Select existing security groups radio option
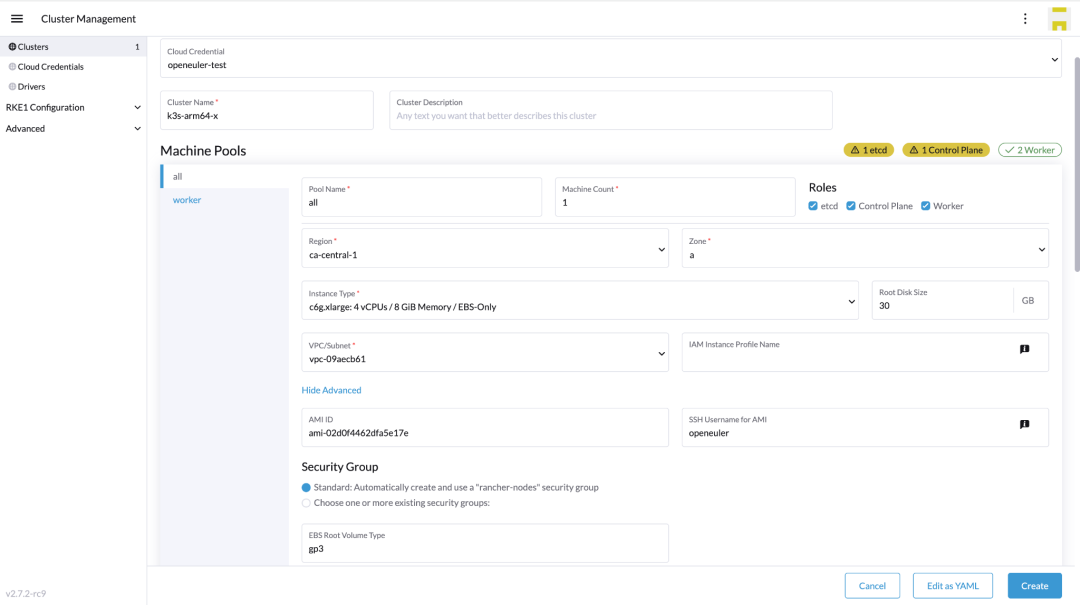The height and width of the screenshot is (605, 1080). click(x=306, y=503)
